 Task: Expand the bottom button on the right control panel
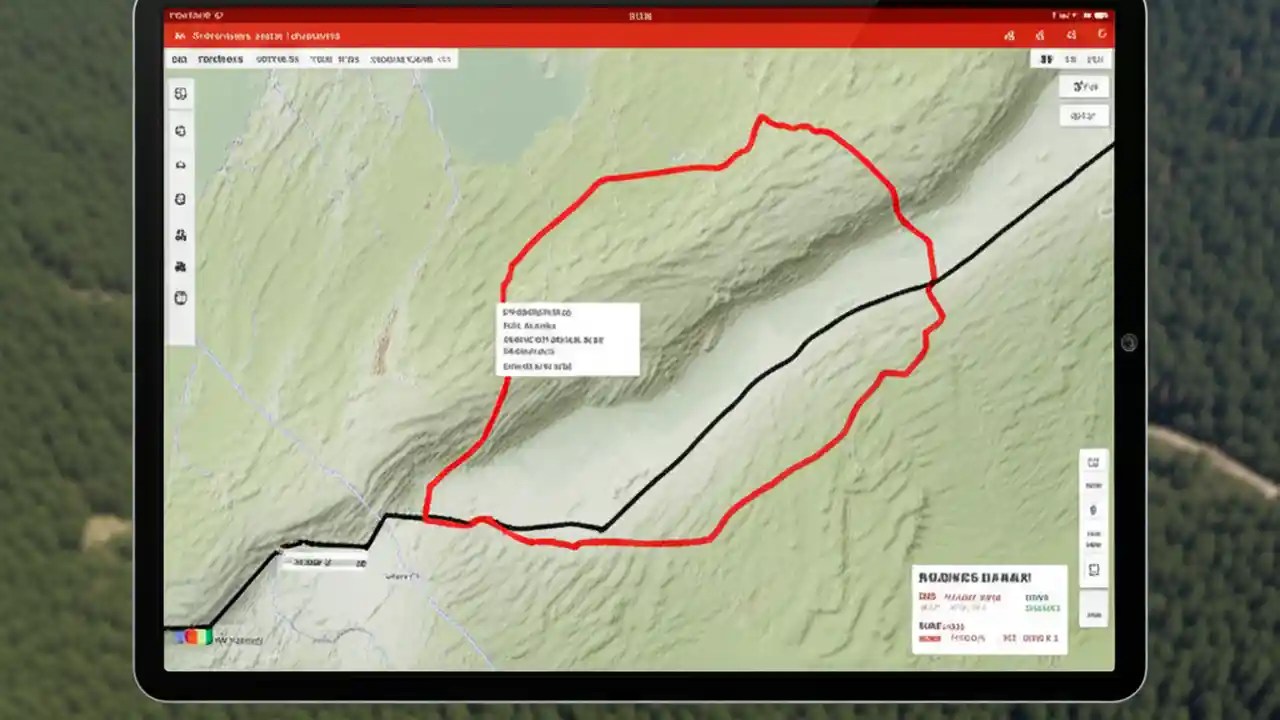coord(1093,613)
